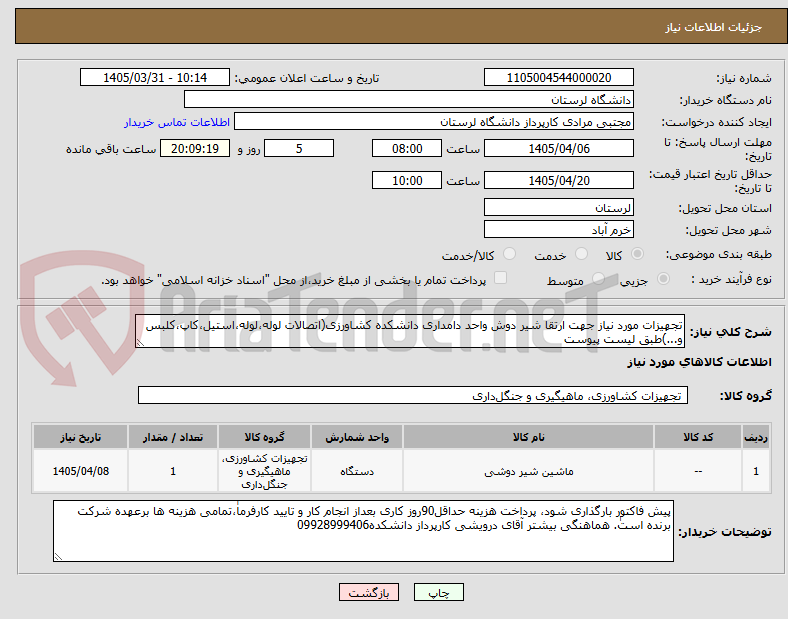Screen dimensions: 788x619
Task: Click the جزئیات اطلاعات نیاز page title
Action: point(714,27)
